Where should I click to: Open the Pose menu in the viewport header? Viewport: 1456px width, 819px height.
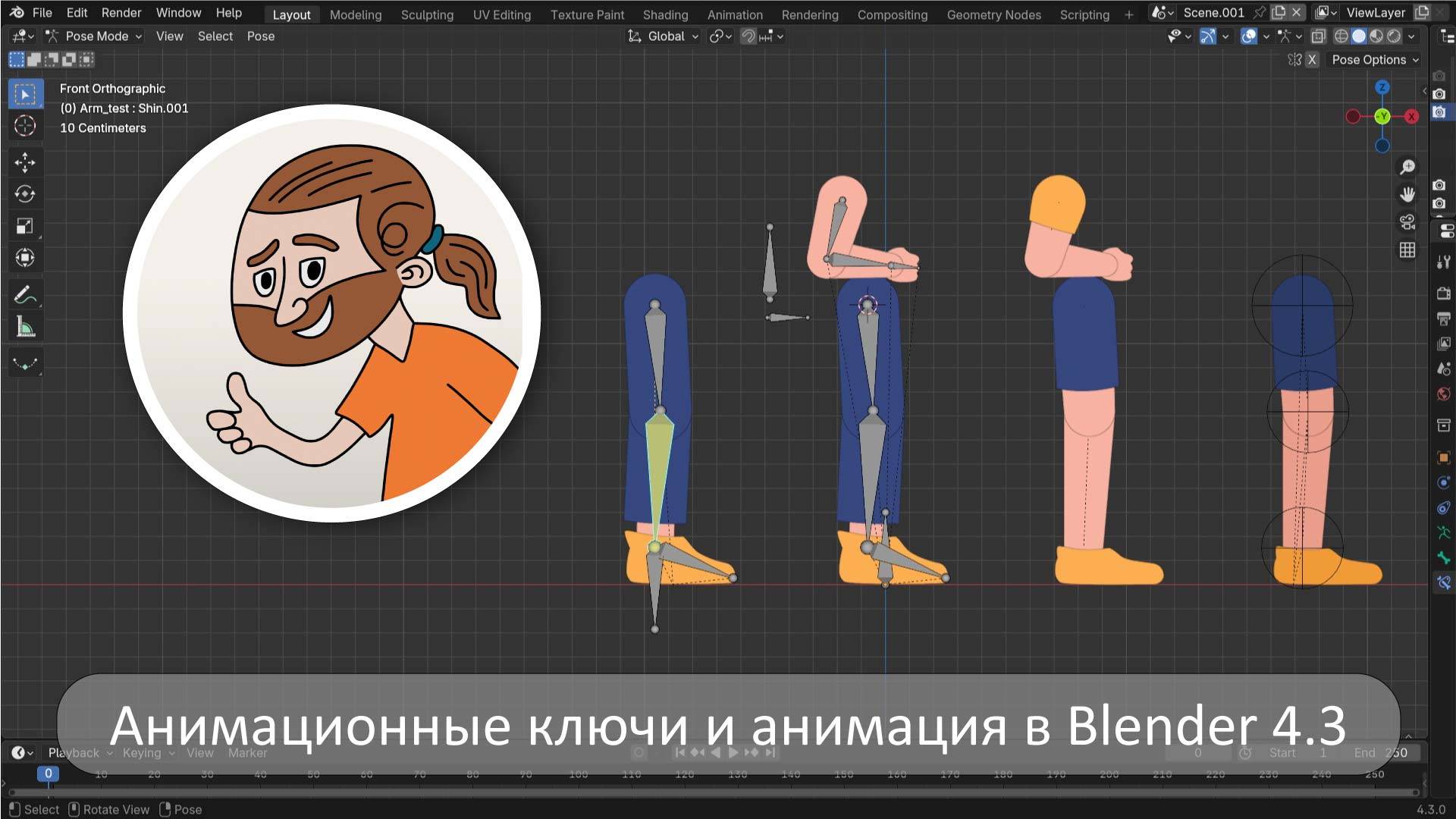click(x=261, y=36)
